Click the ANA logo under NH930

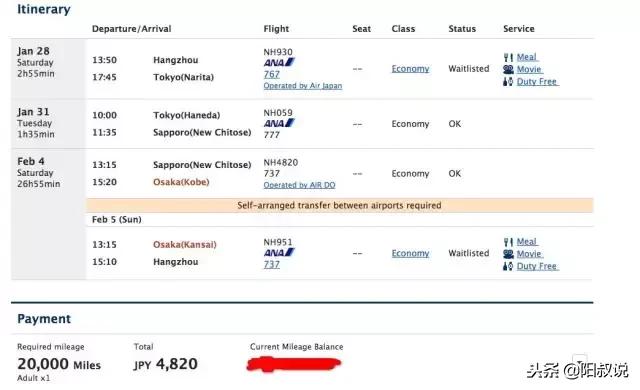pos(279,62)
